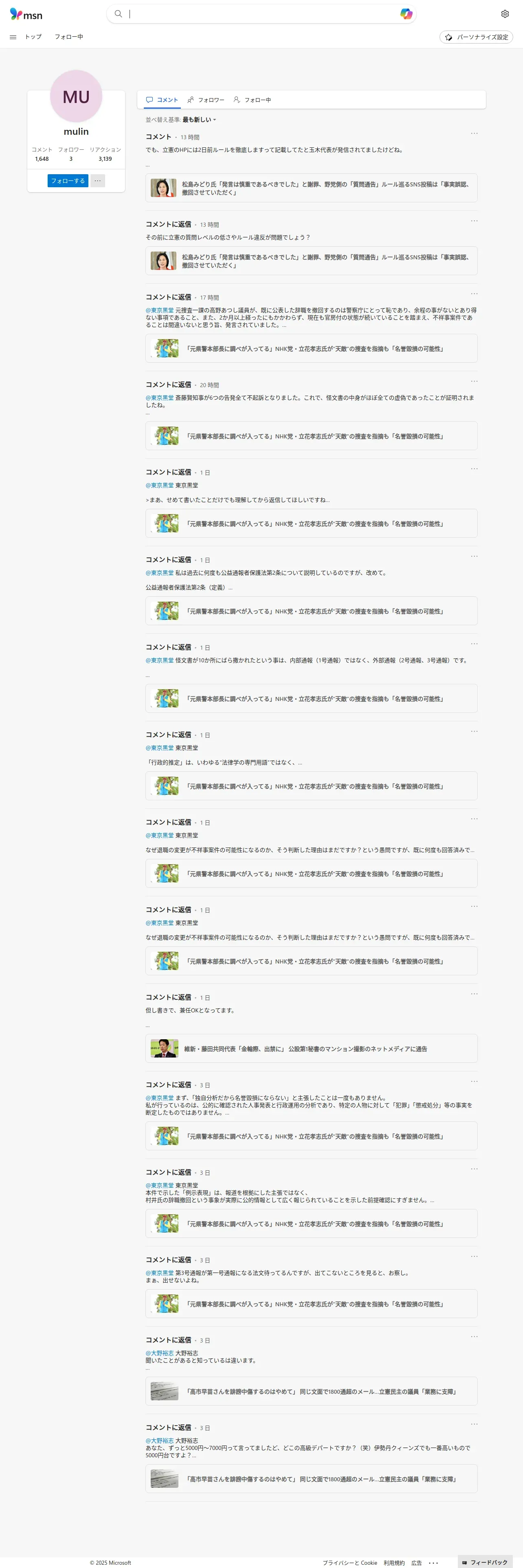
Task: Click the mulin MU profile avatar
Action: pyautogui.click(x=76, y=96)
